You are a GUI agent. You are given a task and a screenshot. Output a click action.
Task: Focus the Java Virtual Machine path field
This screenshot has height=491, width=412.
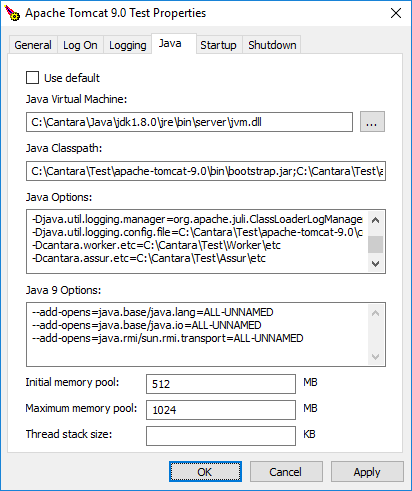189,122
